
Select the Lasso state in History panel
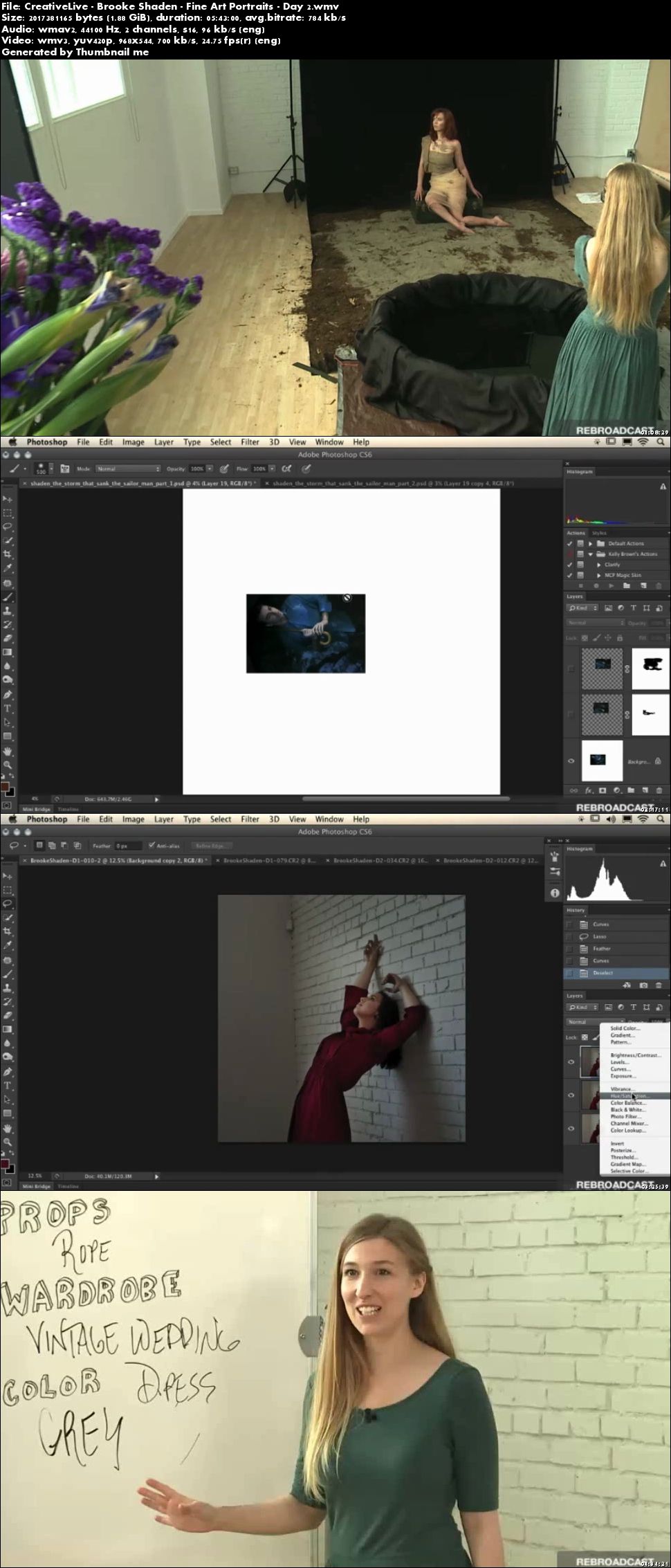tap(618, 936)
